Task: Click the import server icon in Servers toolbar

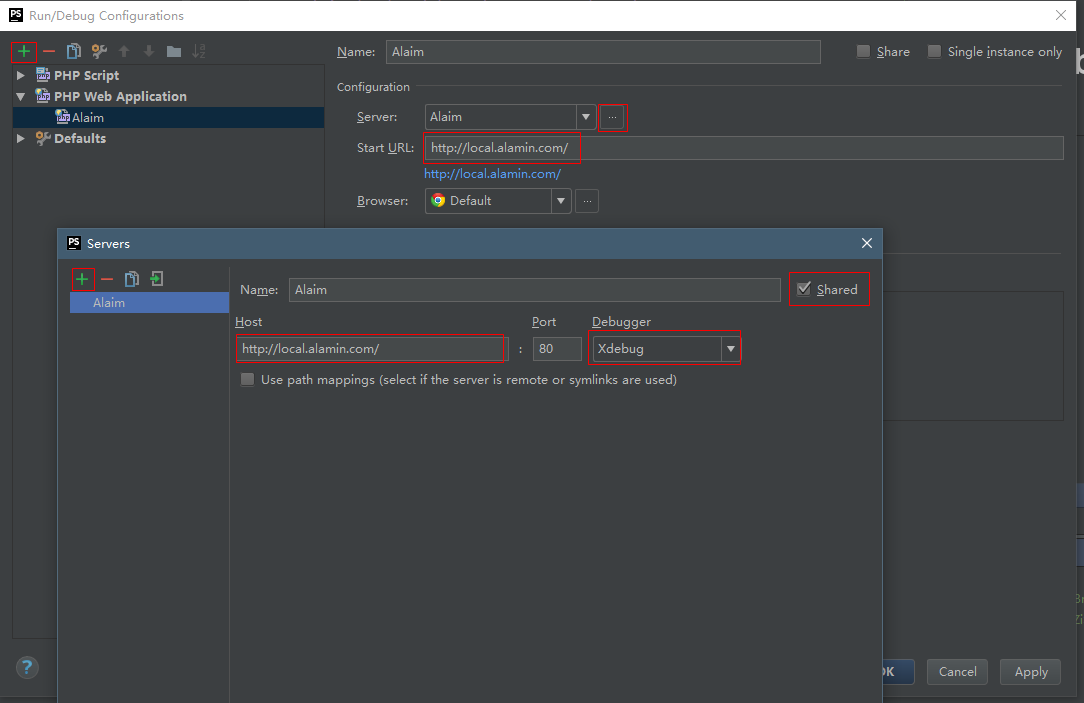Action: click(157, 279)
